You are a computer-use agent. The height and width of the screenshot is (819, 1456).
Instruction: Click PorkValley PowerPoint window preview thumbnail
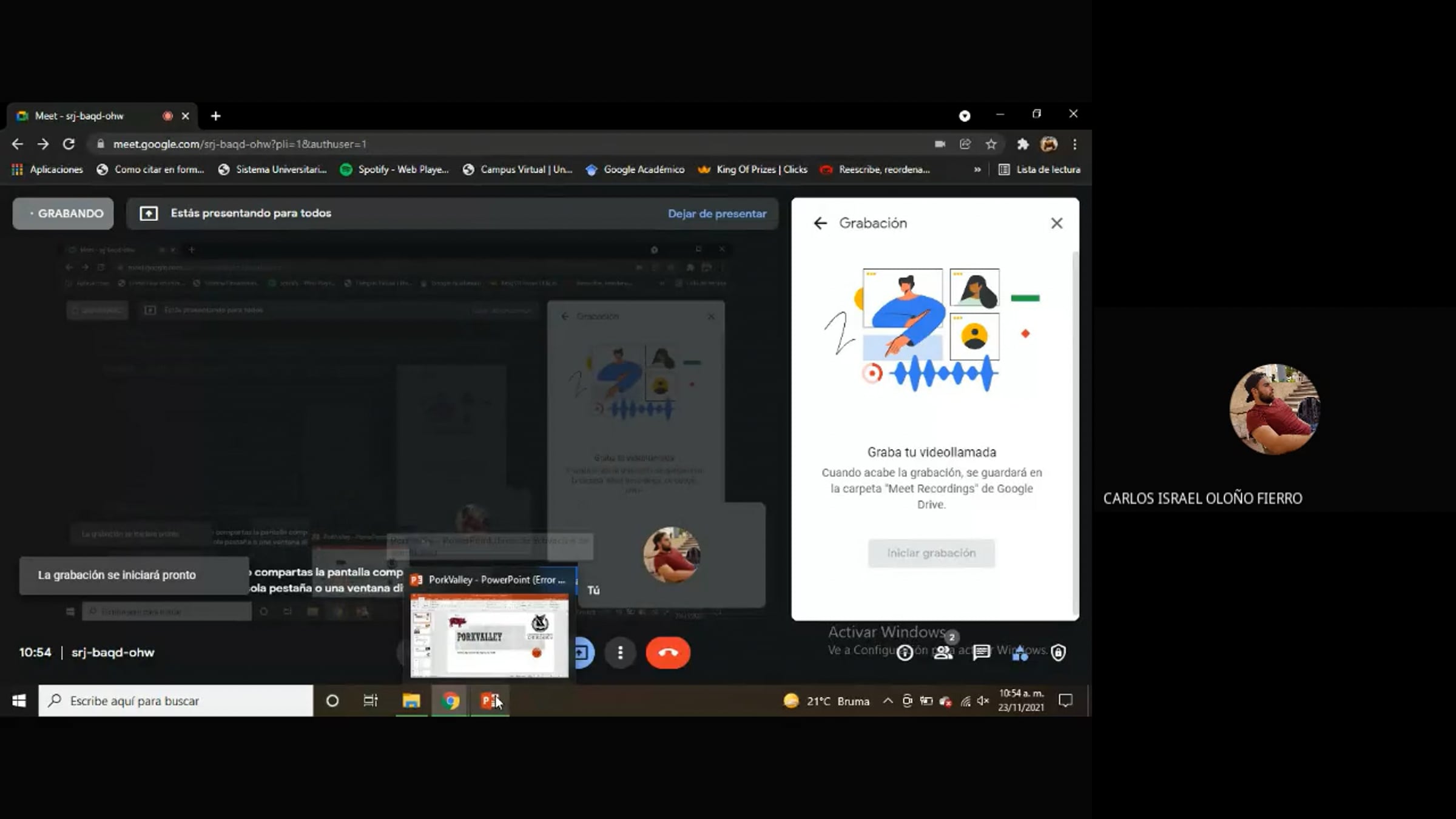point(490,635)
